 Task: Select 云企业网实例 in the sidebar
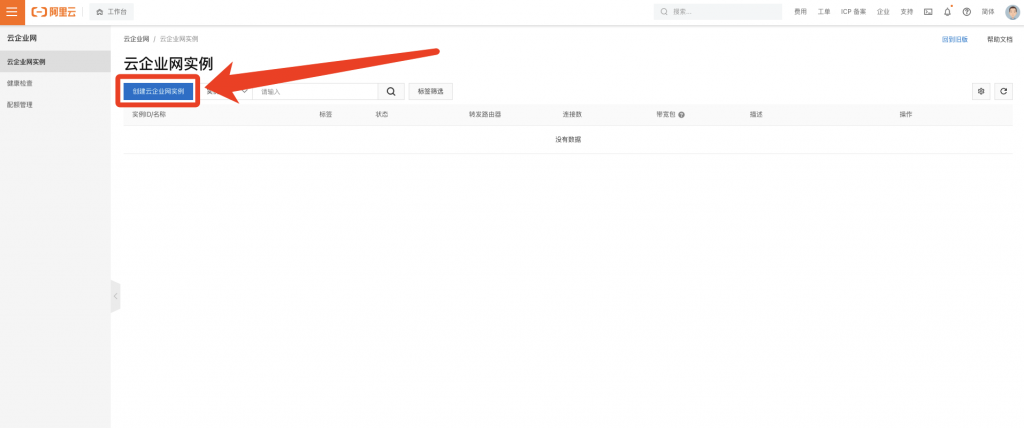[56, 62]
